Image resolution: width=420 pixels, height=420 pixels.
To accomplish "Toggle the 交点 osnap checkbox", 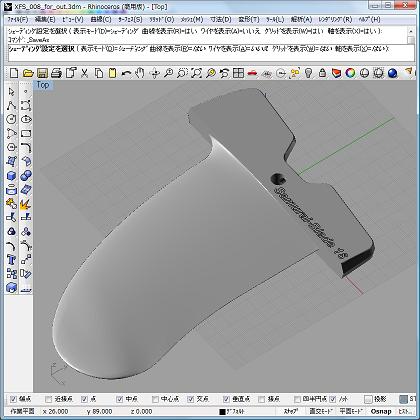I will tap(191, 399).
